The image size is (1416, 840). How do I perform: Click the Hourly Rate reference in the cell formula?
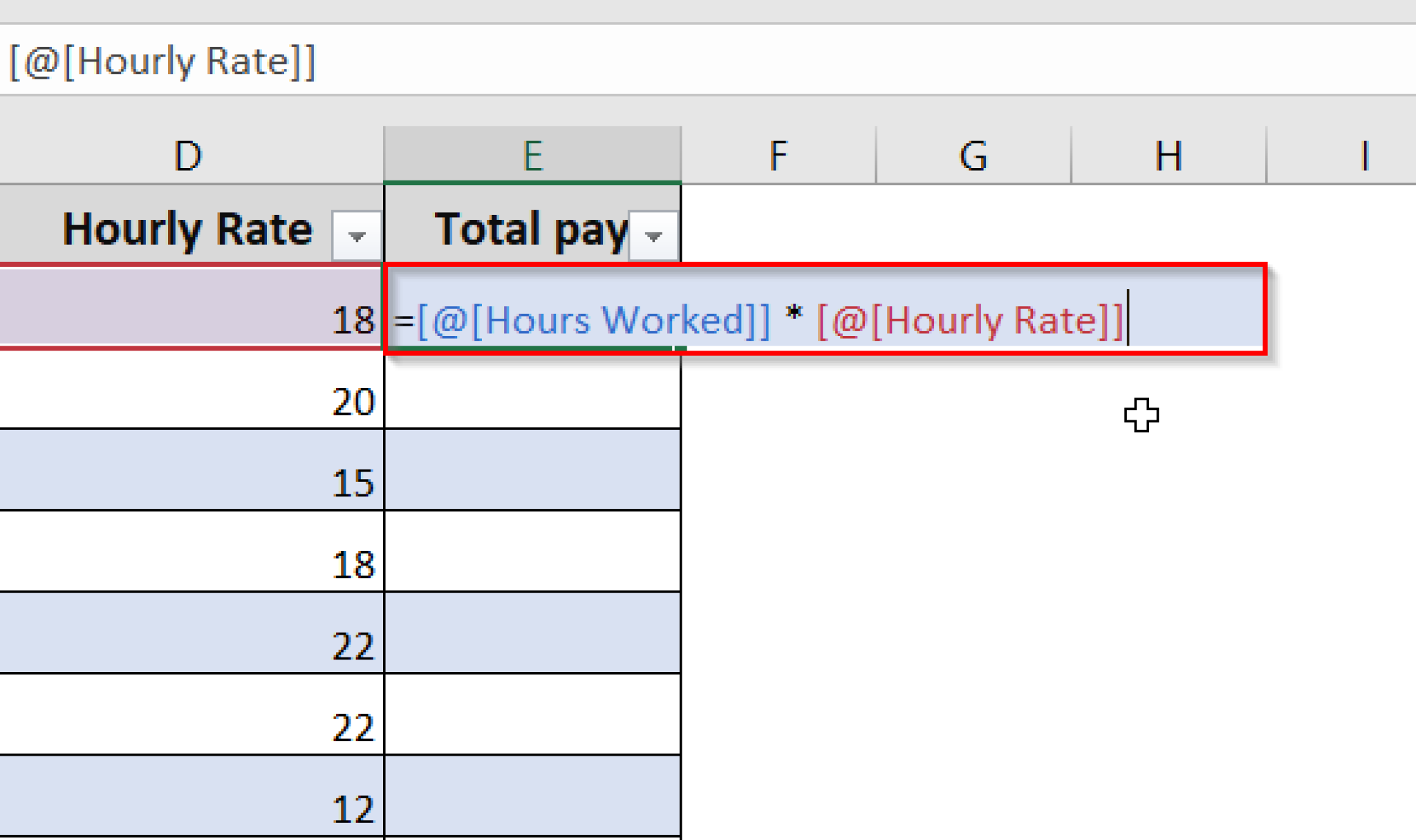pos(971,321)
